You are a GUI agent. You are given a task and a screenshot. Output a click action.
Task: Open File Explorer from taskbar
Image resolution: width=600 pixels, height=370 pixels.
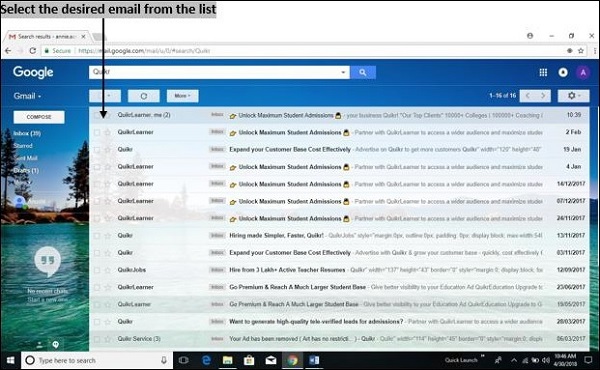tap(228, 360)
